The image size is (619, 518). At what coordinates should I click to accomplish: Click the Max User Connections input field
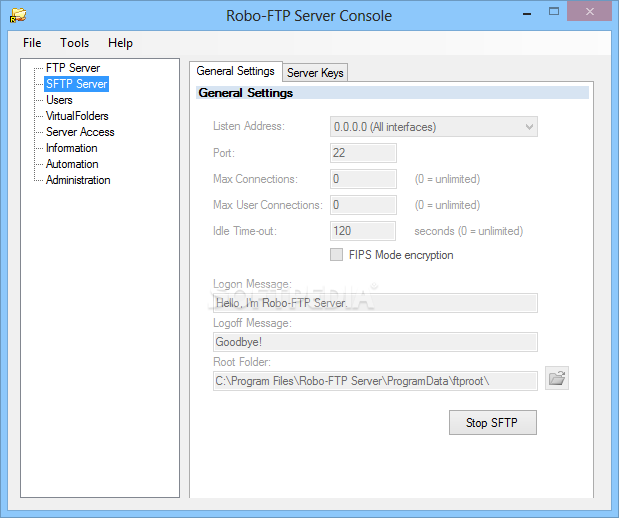click(x=363, y=205)
